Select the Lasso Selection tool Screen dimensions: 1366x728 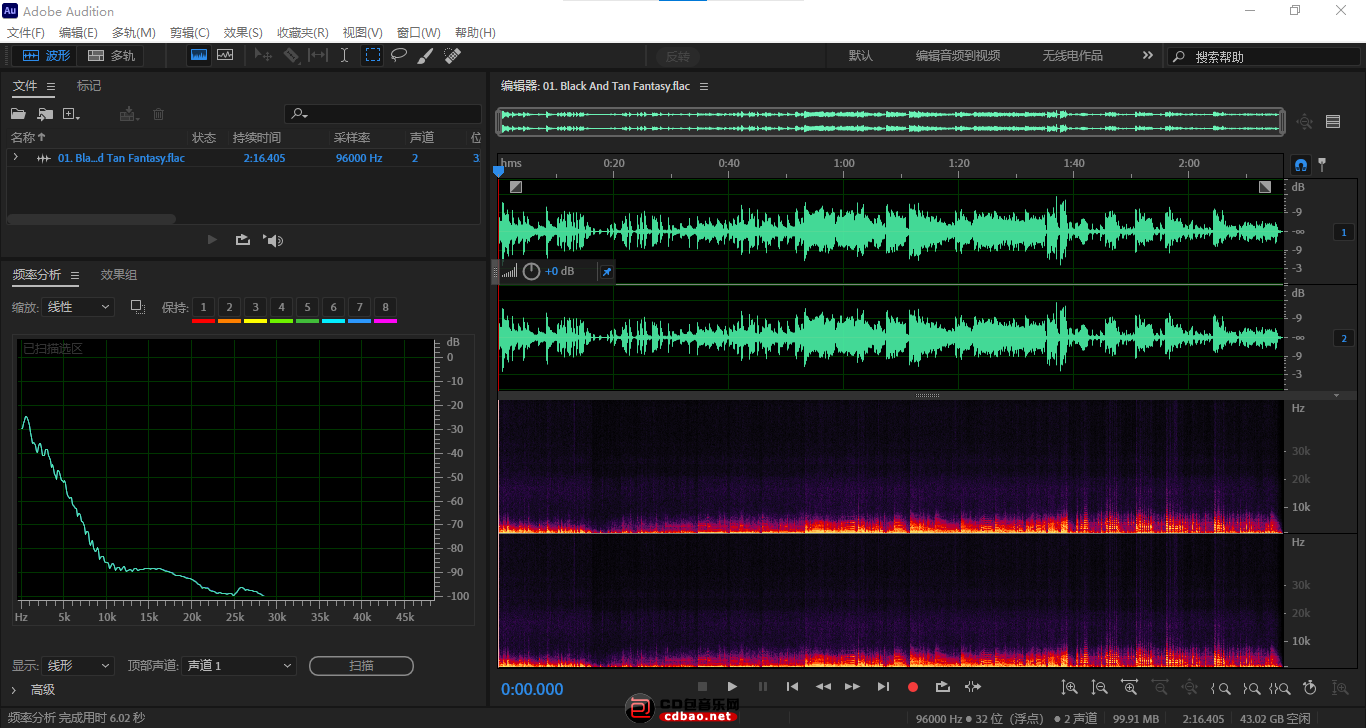point(399,56)
